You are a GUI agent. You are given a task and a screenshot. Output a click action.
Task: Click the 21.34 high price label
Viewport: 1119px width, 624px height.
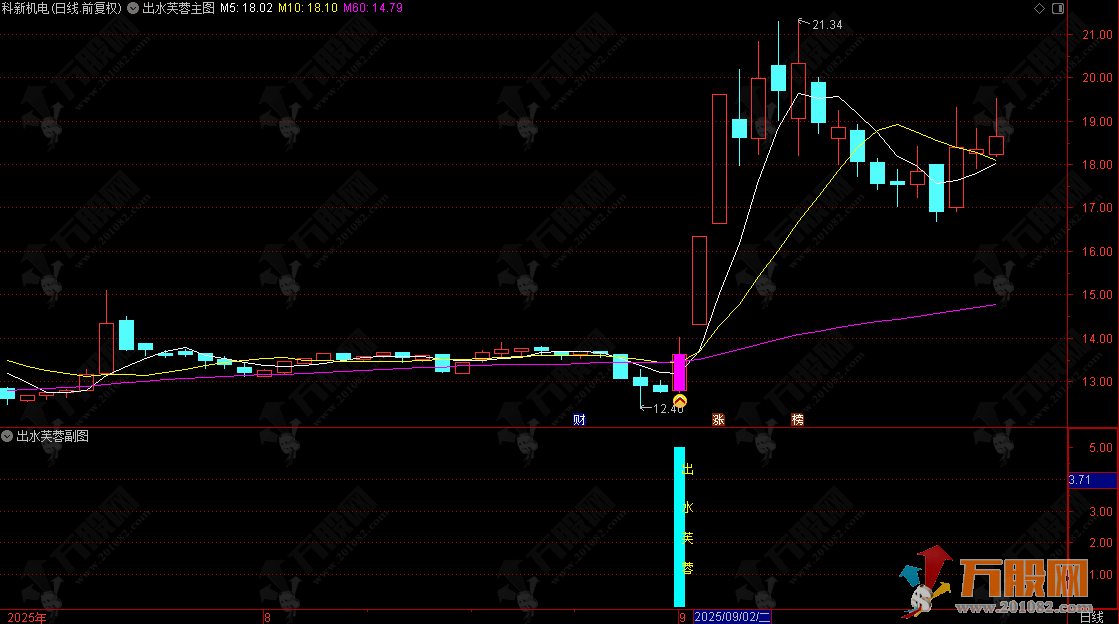point(827,25)
